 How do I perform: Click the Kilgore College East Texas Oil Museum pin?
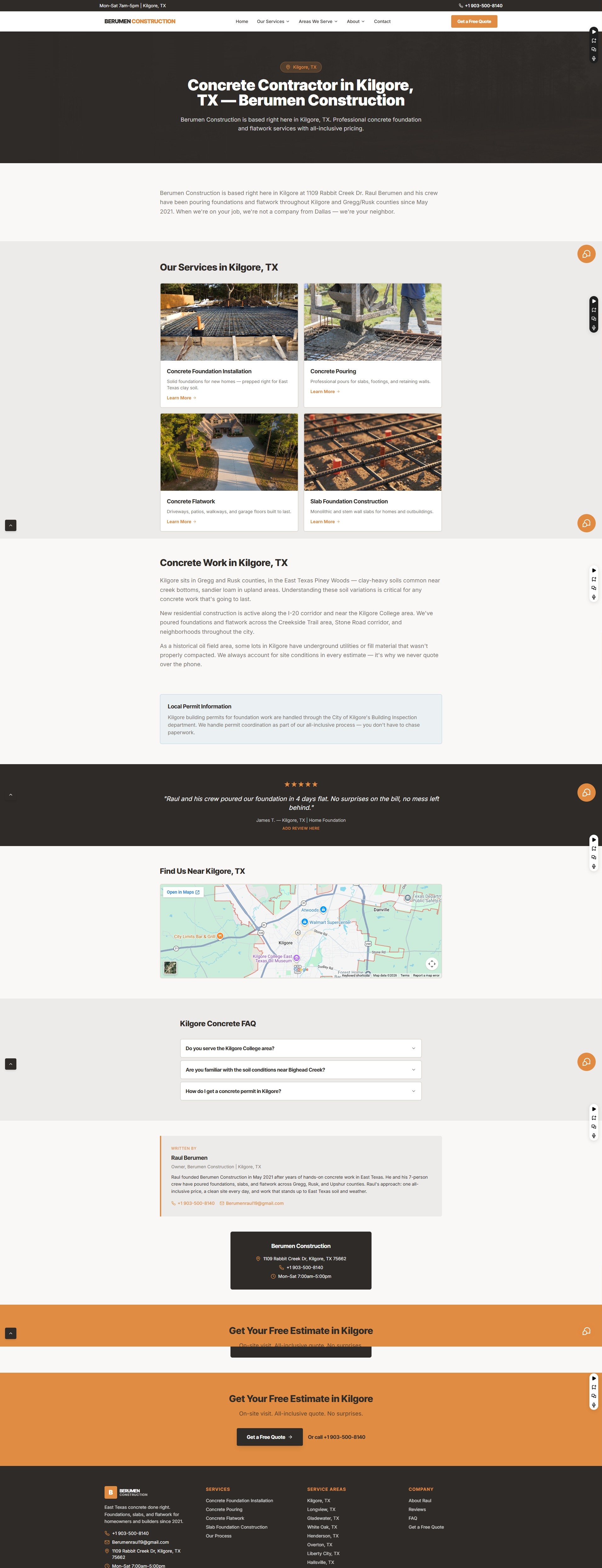pyautogui.click(x=297, y=958)
